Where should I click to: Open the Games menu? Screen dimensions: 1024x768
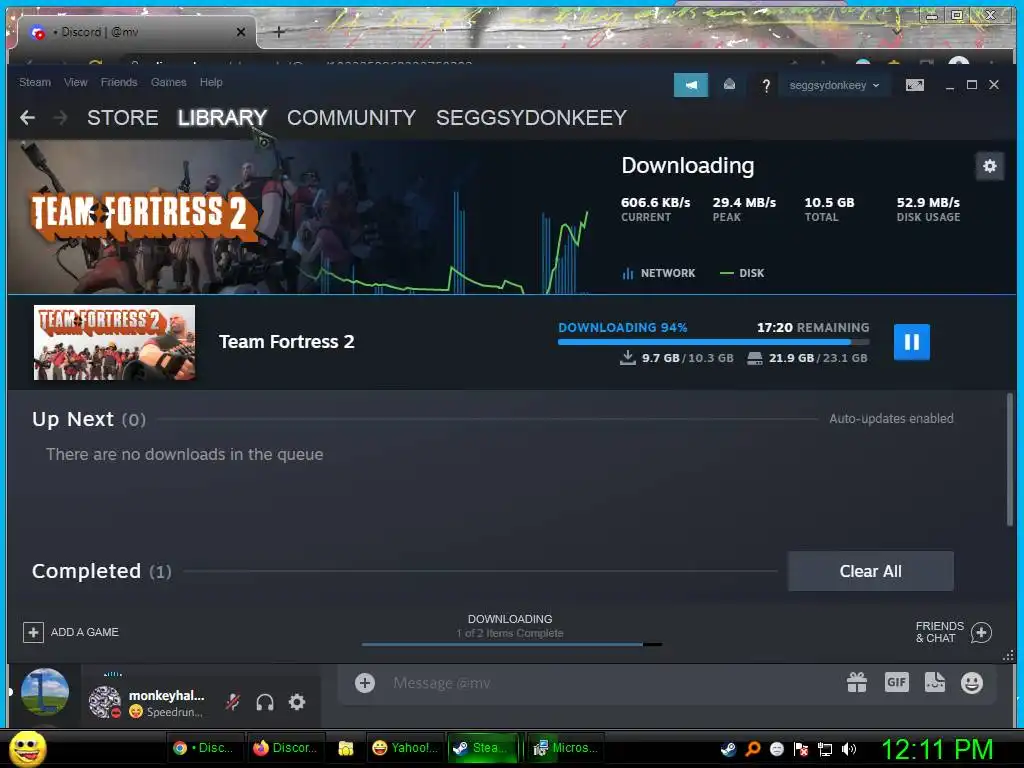click(x=168, y=82)
